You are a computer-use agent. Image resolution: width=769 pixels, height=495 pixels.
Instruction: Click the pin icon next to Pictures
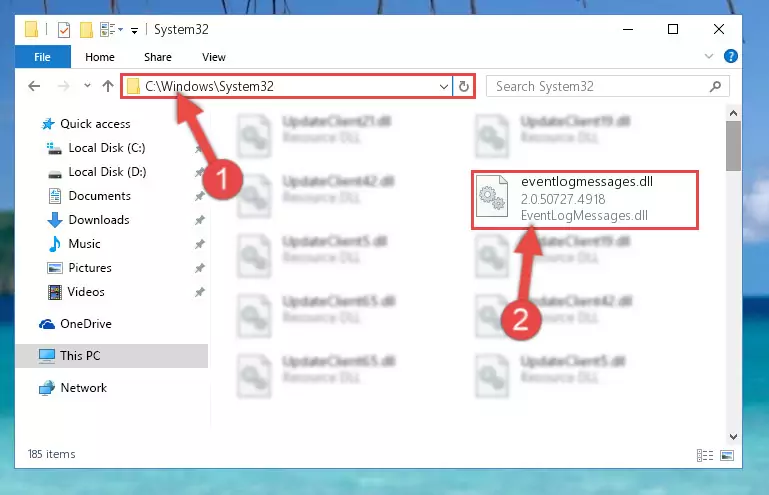(200, 268)
